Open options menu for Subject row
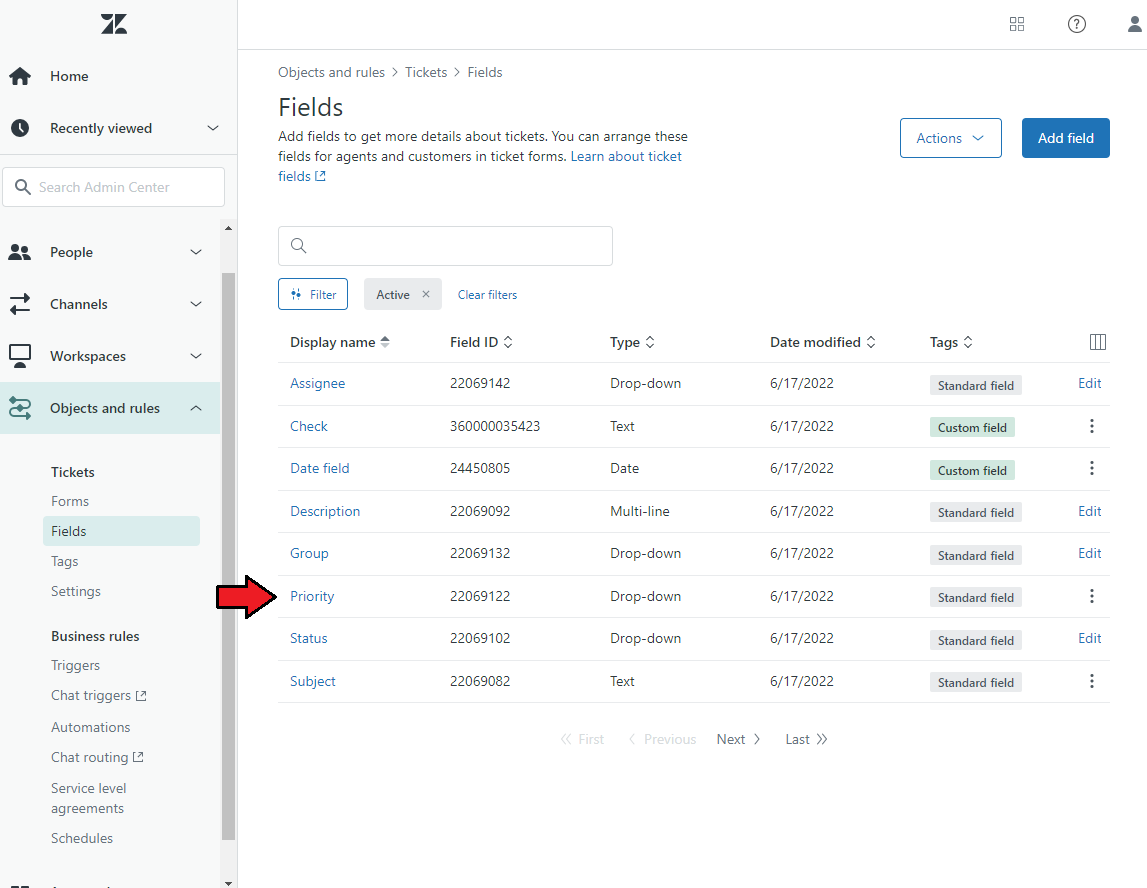Screen dimensions: 1147x888 1092,681
